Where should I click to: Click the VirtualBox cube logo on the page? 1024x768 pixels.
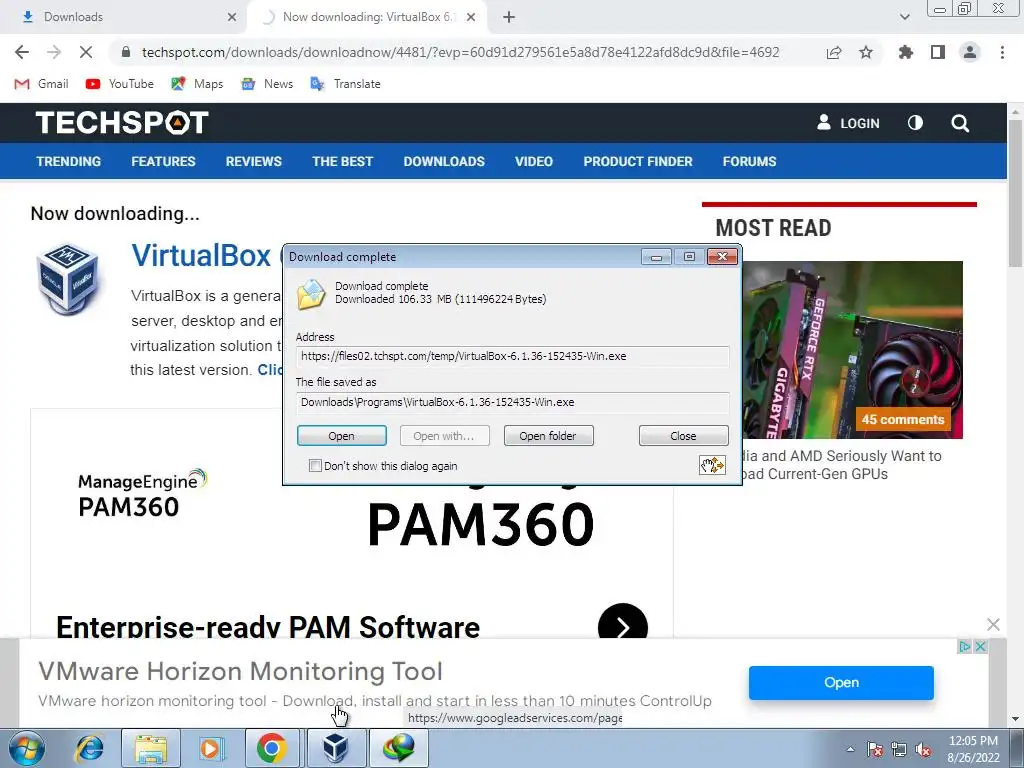67,278
